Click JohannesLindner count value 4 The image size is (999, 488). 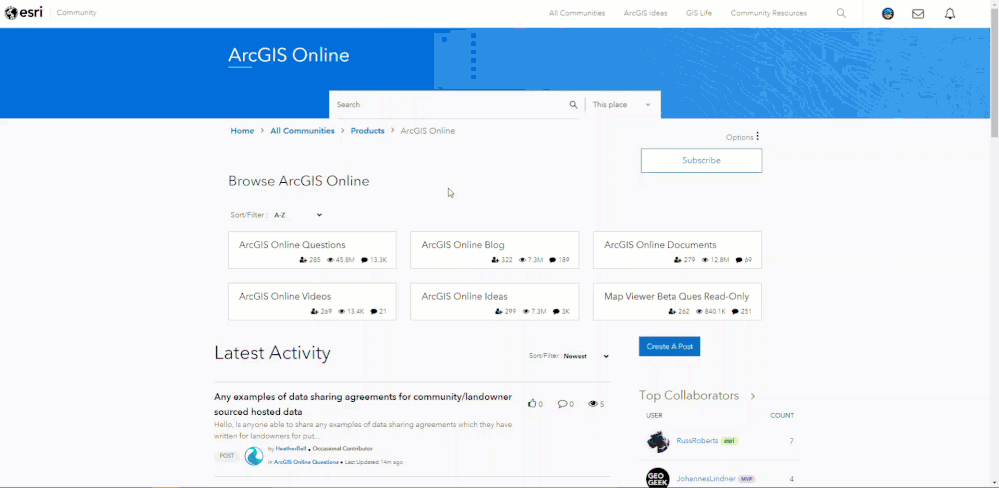tap(791, 478)
